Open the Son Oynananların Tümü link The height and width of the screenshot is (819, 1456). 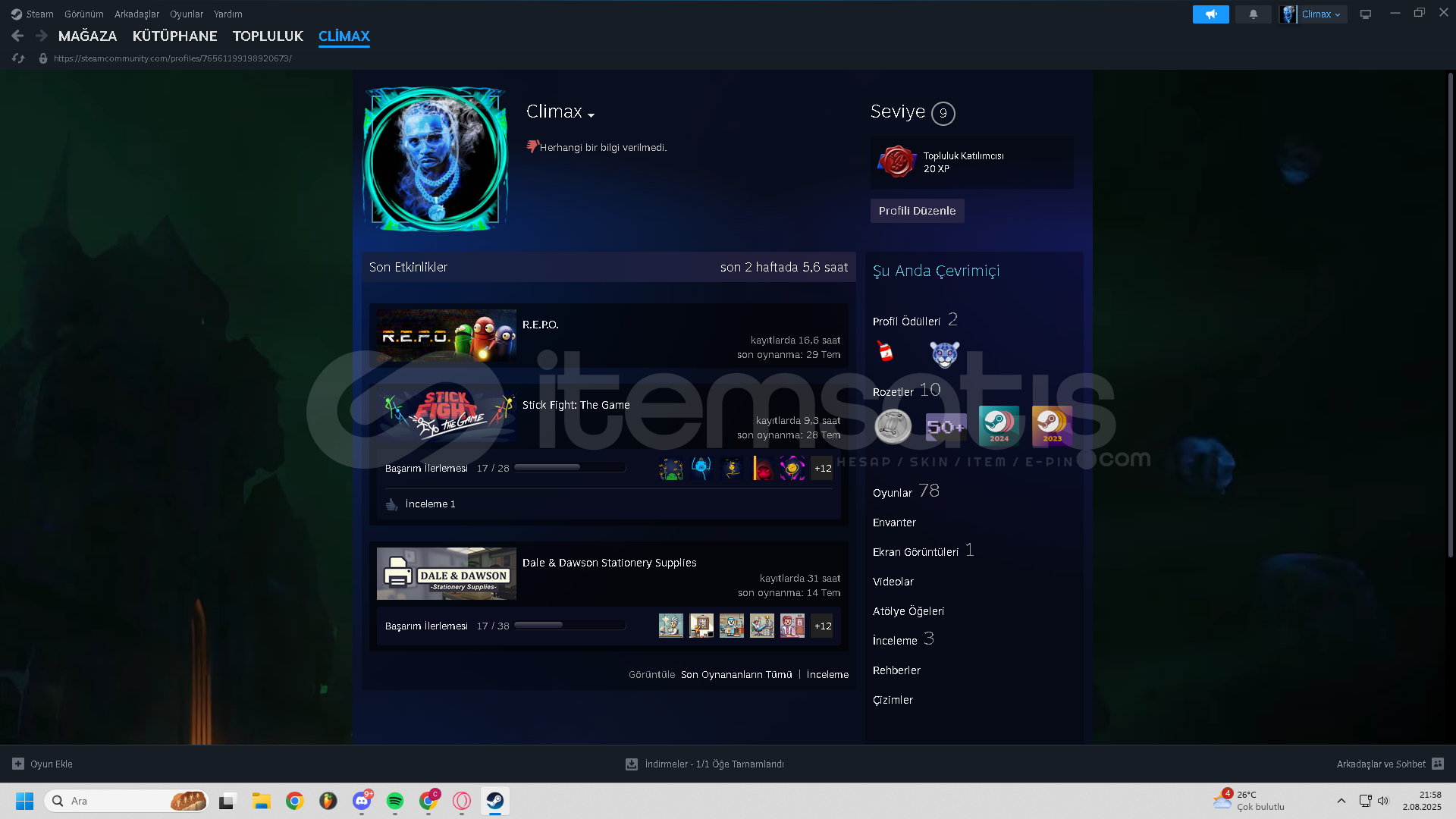736,675
